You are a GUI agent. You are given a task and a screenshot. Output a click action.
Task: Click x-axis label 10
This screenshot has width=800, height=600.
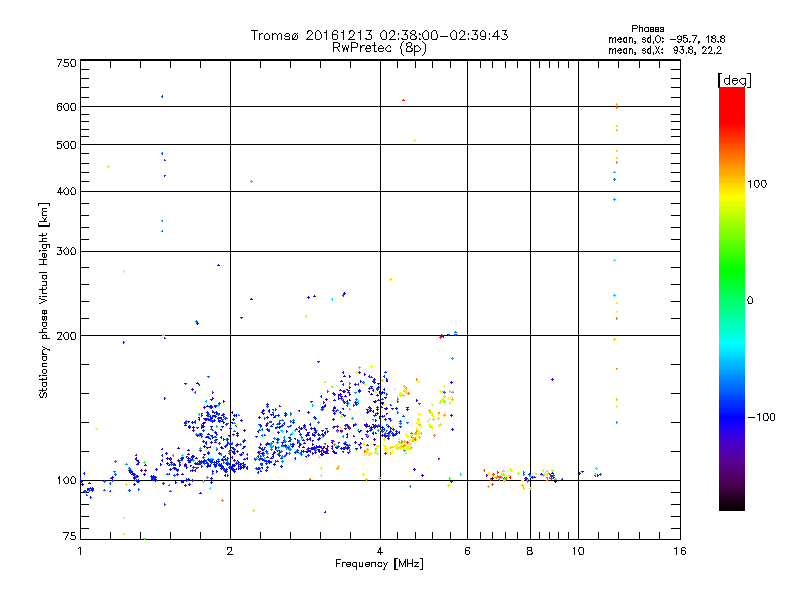578,551
